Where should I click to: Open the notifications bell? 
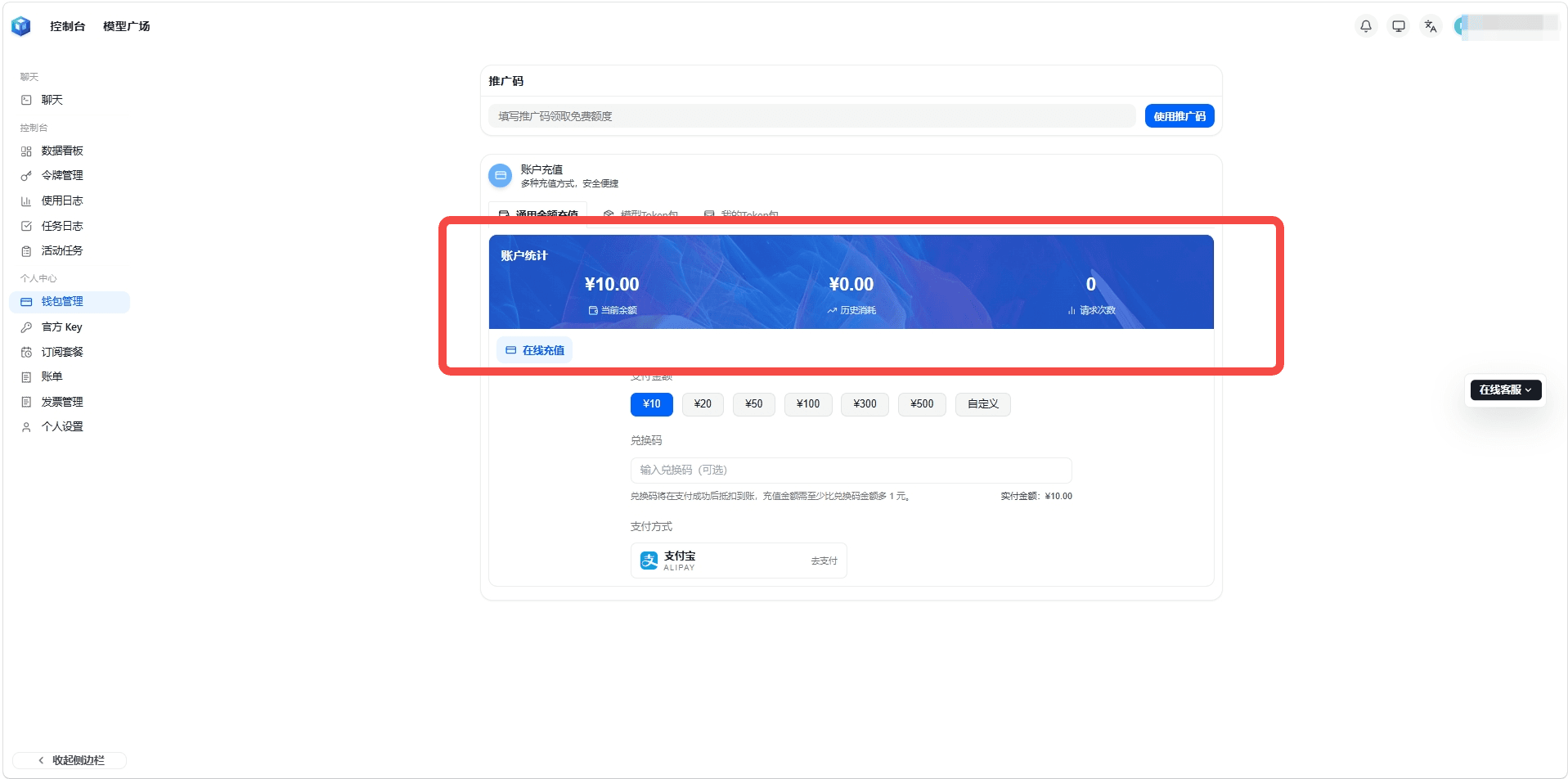coord(1366,26)
